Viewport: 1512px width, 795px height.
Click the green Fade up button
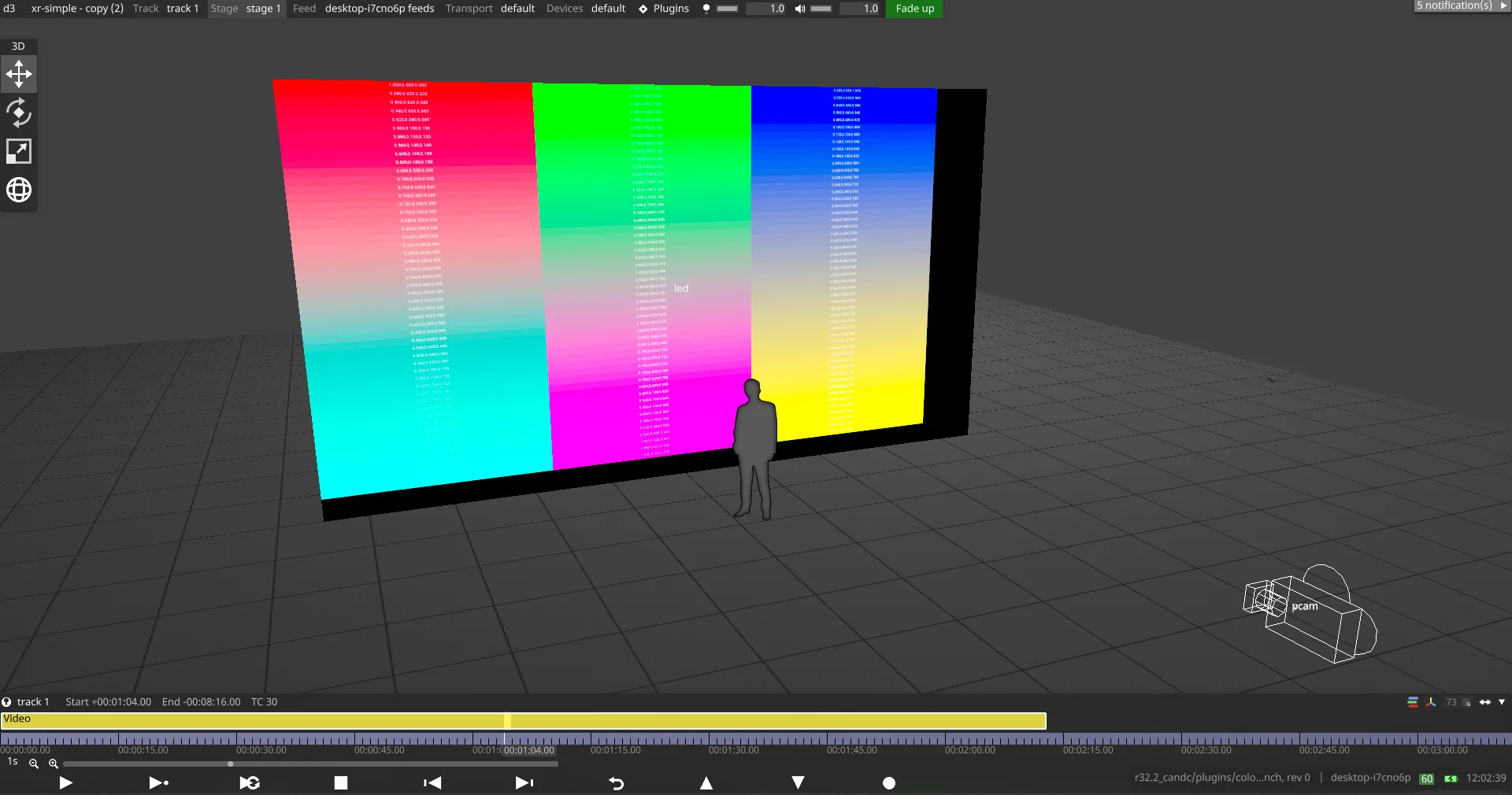(x=914, y=9)
